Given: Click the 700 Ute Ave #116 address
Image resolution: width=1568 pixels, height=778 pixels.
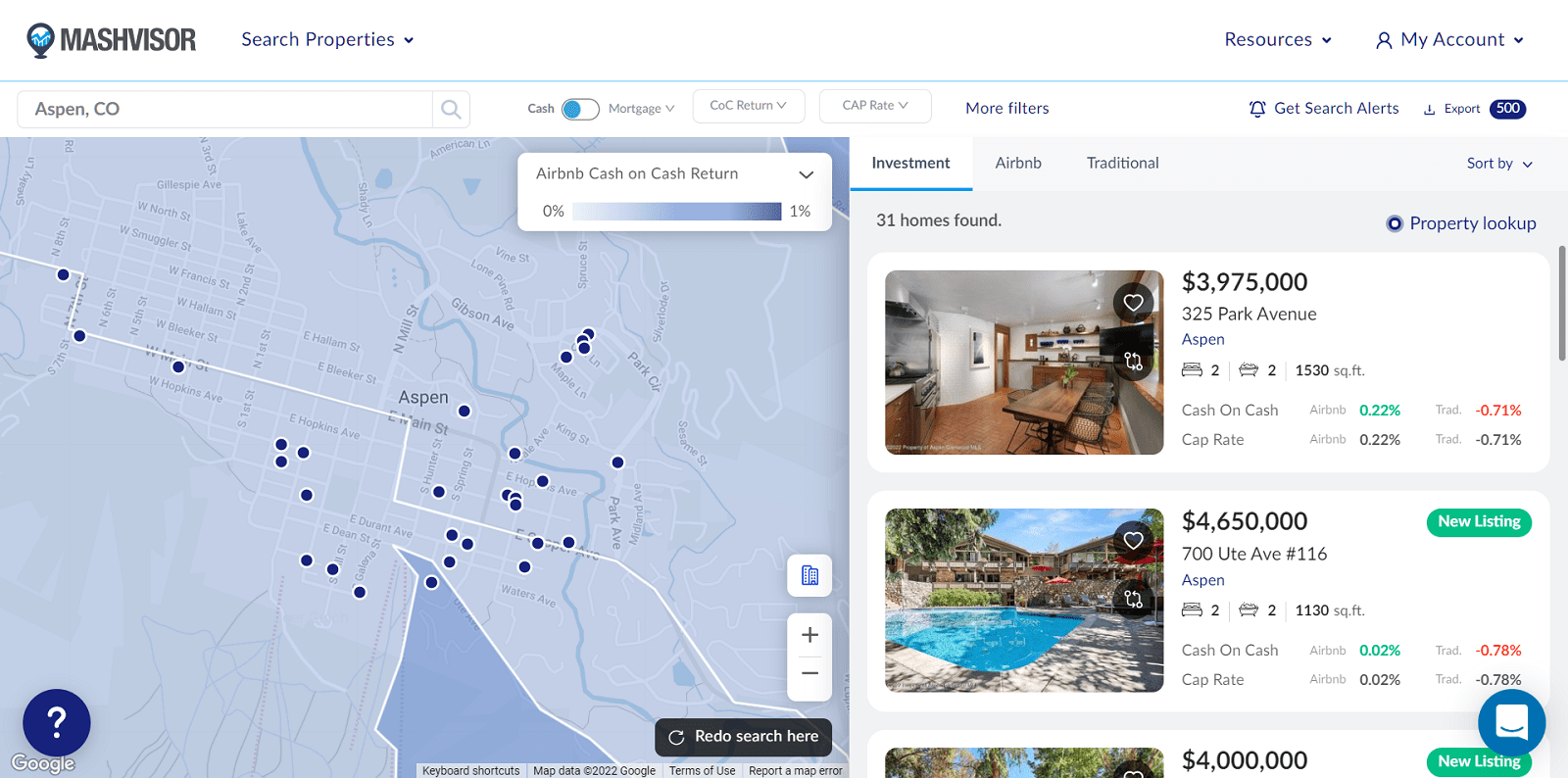Looking at the screenshot, I should [x=1254, y=554].
